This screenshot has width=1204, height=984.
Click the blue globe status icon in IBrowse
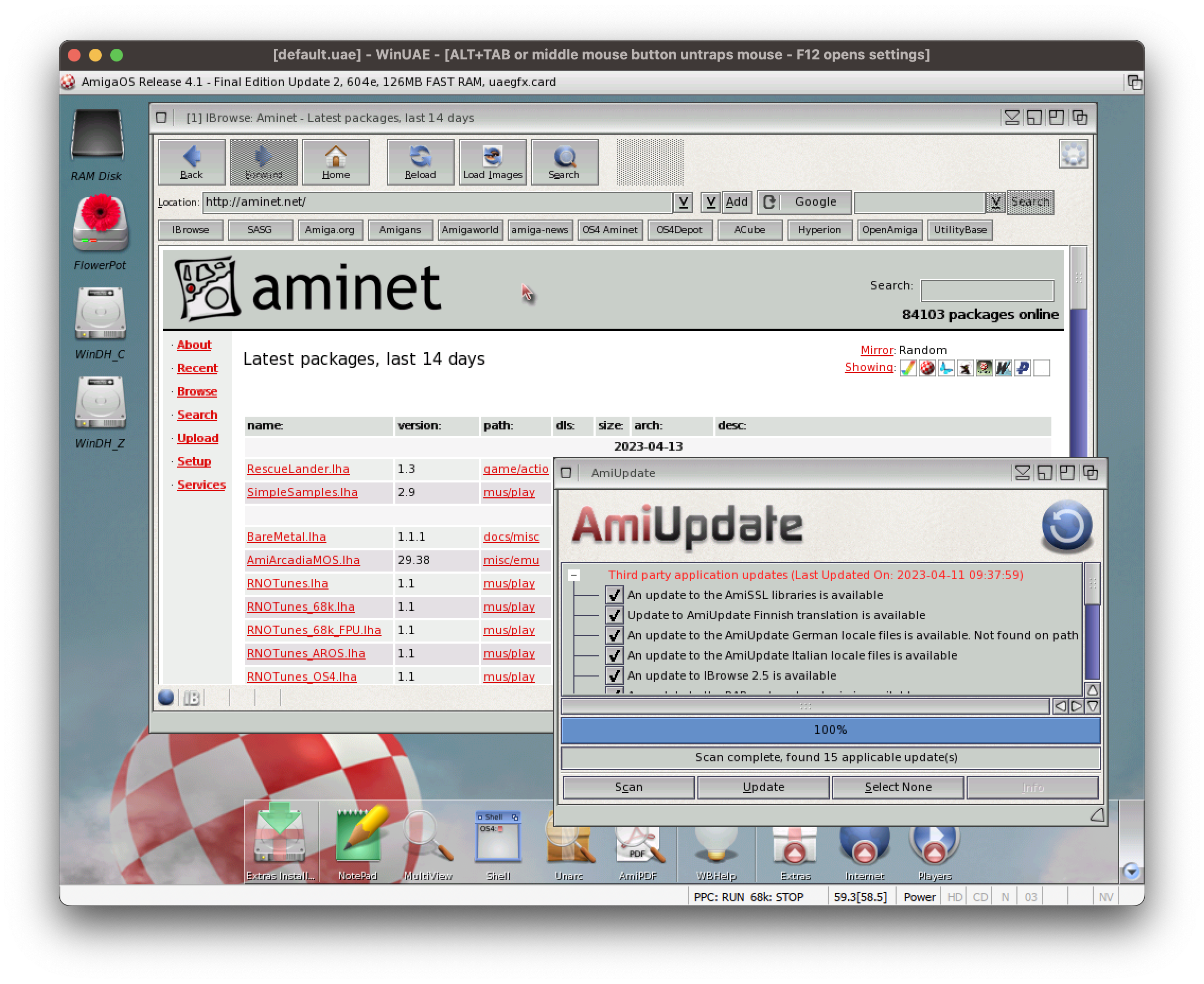[166, 698]
